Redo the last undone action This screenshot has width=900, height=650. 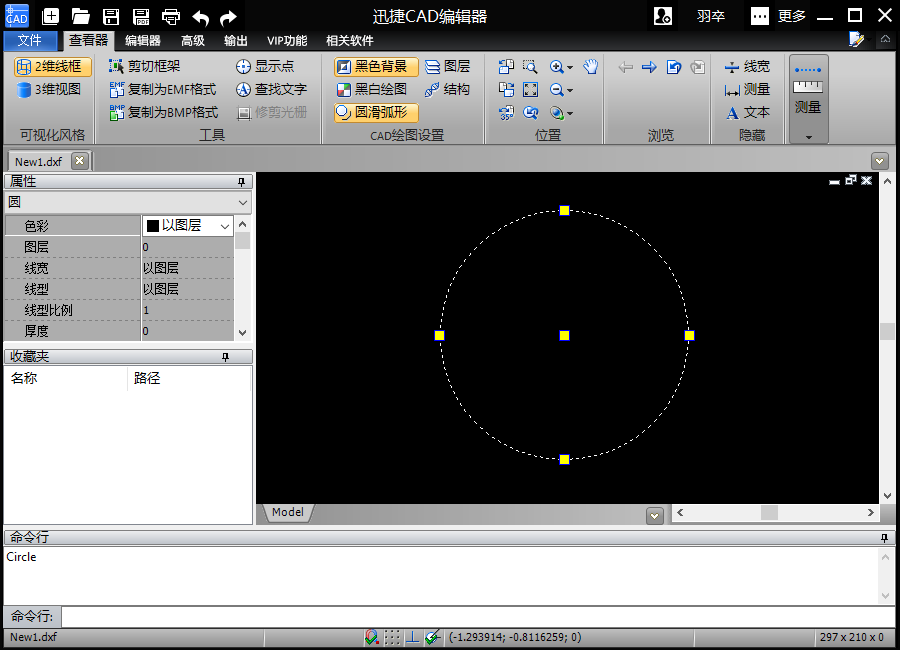[x=228, y=18]
